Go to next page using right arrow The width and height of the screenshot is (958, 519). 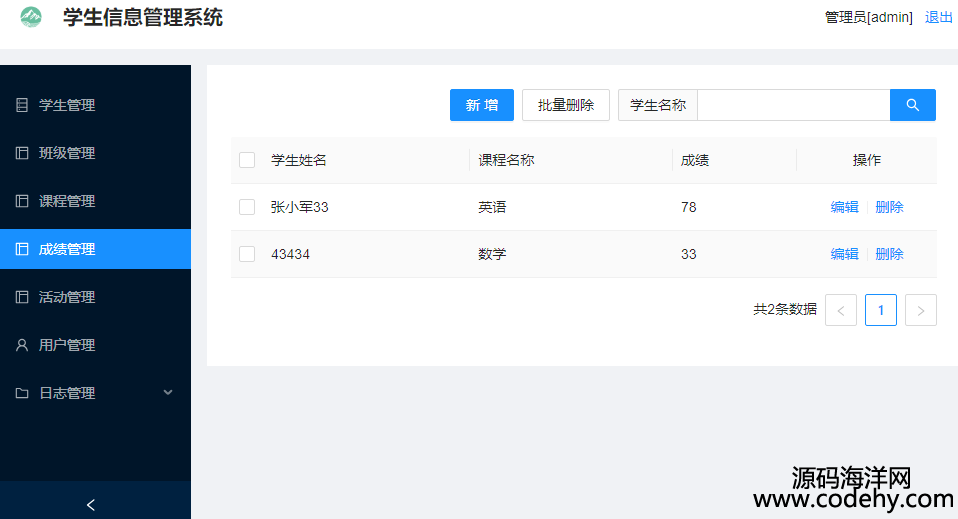pos(920,310)
